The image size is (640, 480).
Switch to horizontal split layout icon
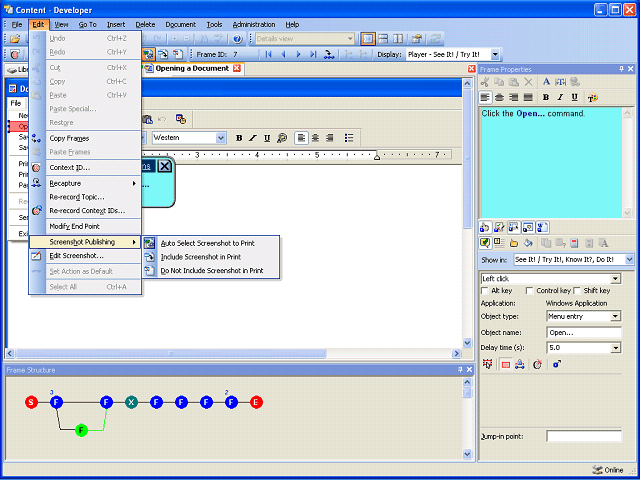click(383, 39)
